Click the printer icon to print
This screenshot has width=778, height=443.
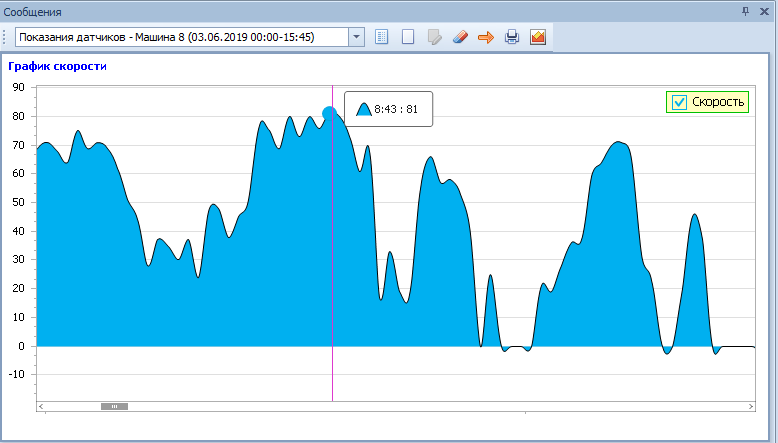pyautogui.click(x=512, y=37)
